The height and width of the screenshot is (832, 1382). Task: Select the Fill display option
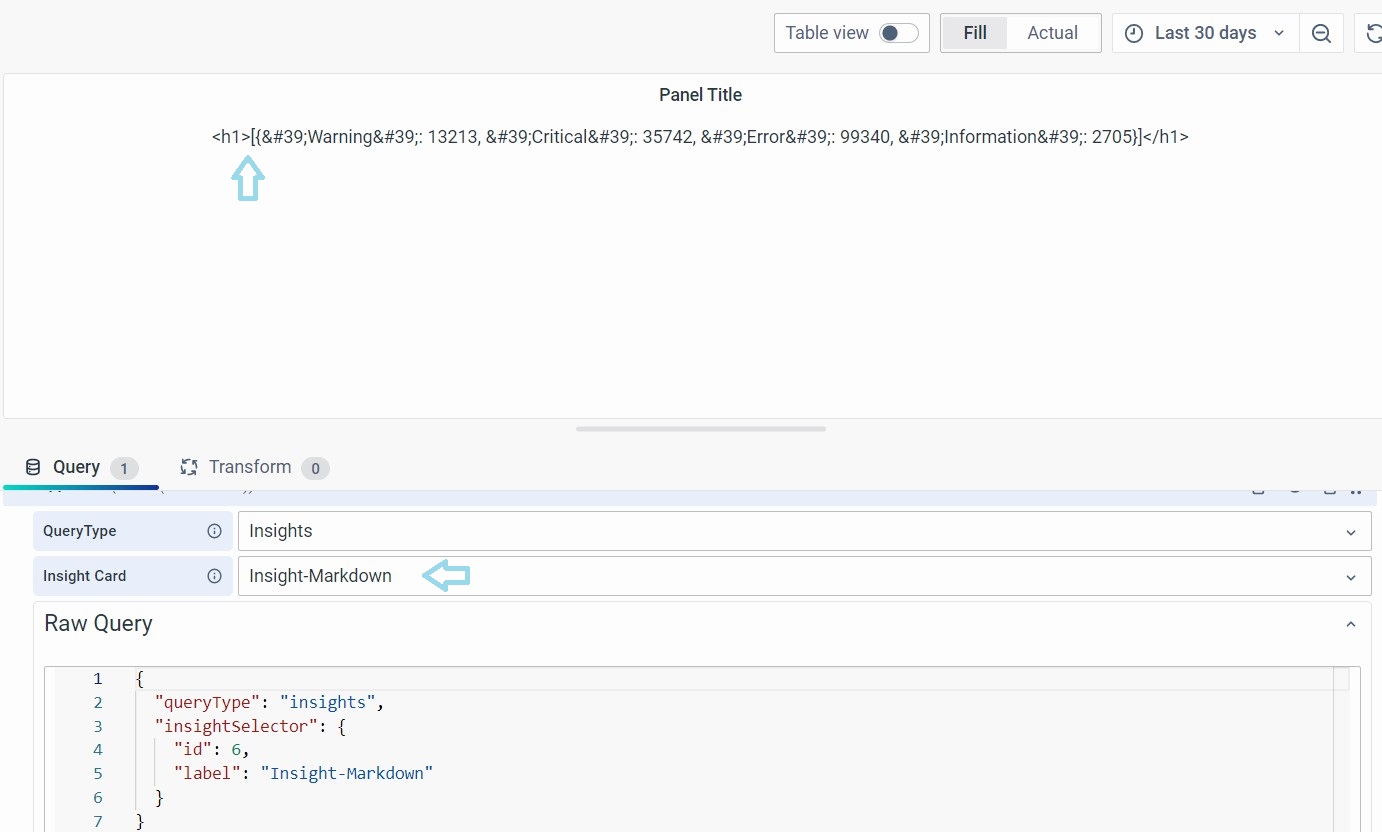point(975,33)
